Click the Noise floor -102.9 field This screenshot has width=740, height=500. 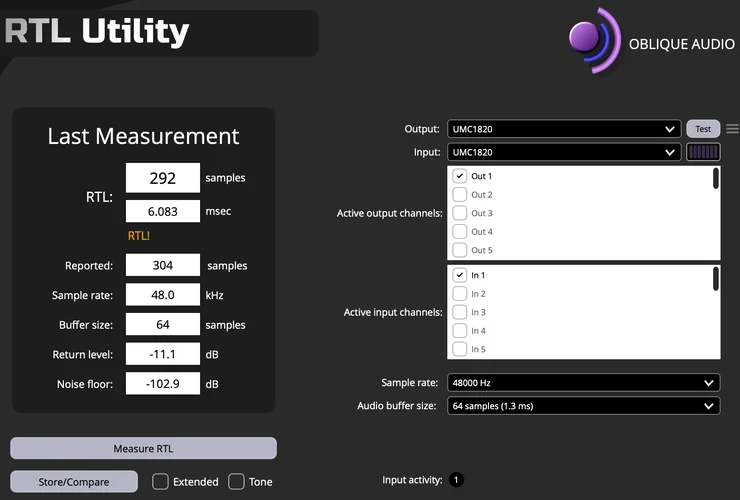coord(163,383)
